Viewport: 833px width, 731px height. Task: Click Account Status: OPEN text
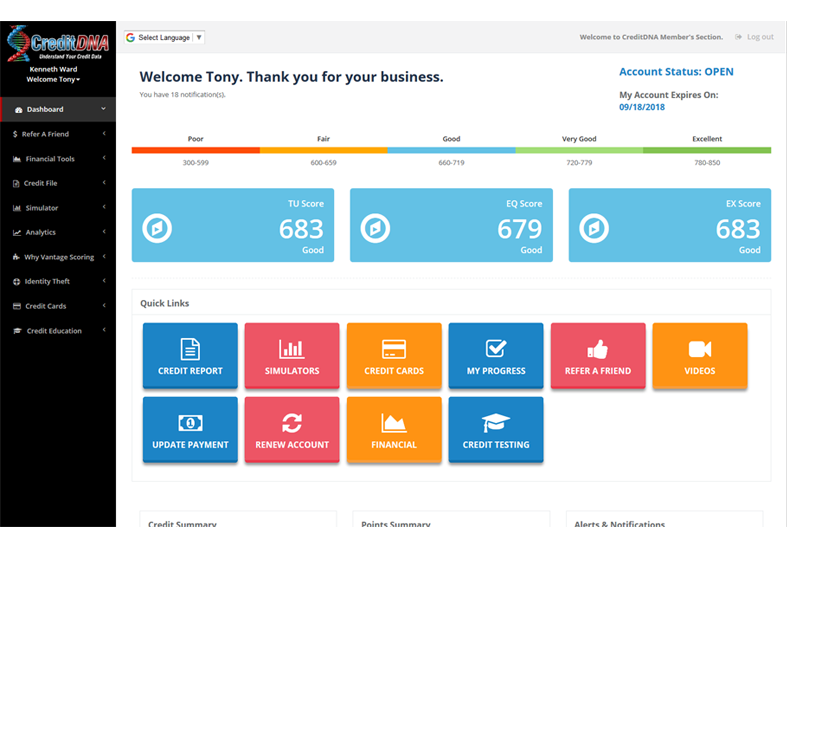tap(676, 72)
